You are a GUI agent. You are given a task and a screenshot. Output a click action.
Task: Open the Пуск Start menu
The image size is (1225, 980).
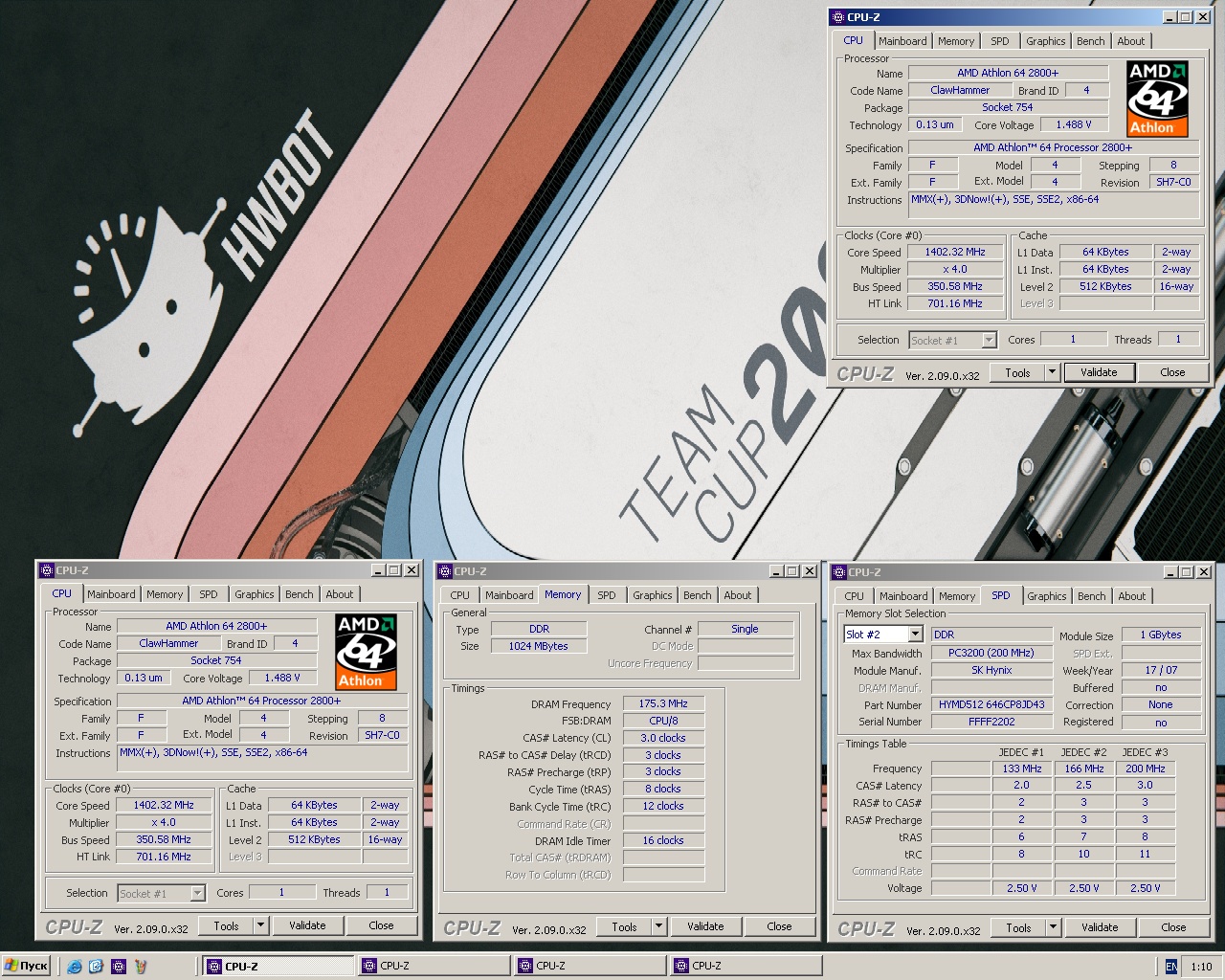point(26,966)
